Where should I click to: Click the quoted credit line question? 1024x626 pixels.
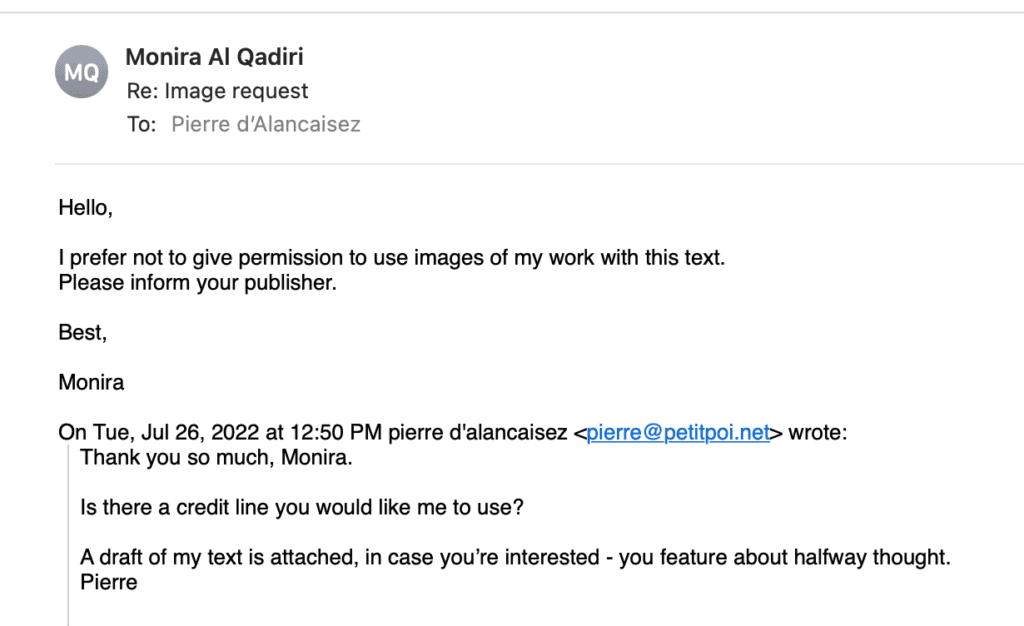pos(302,507)
